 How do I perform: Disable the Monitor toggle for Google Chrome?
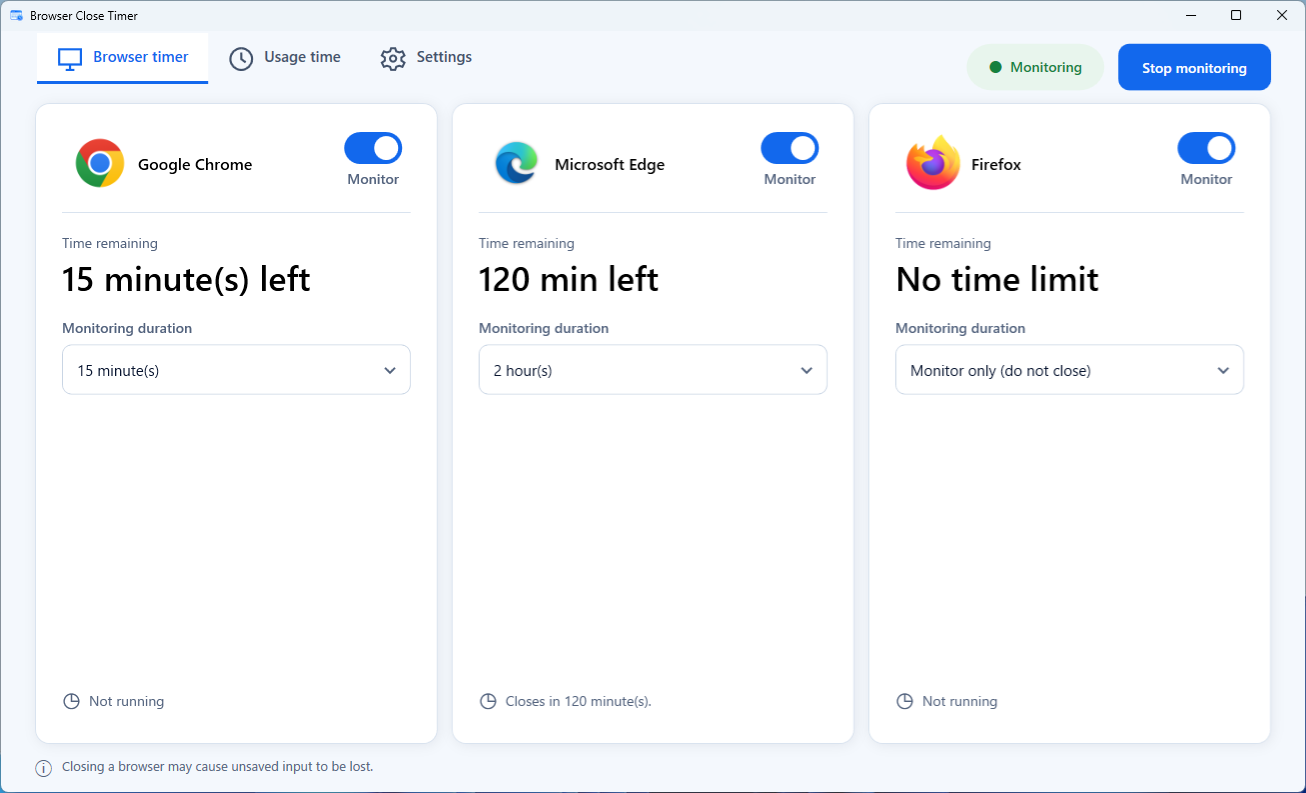(373, 149)
